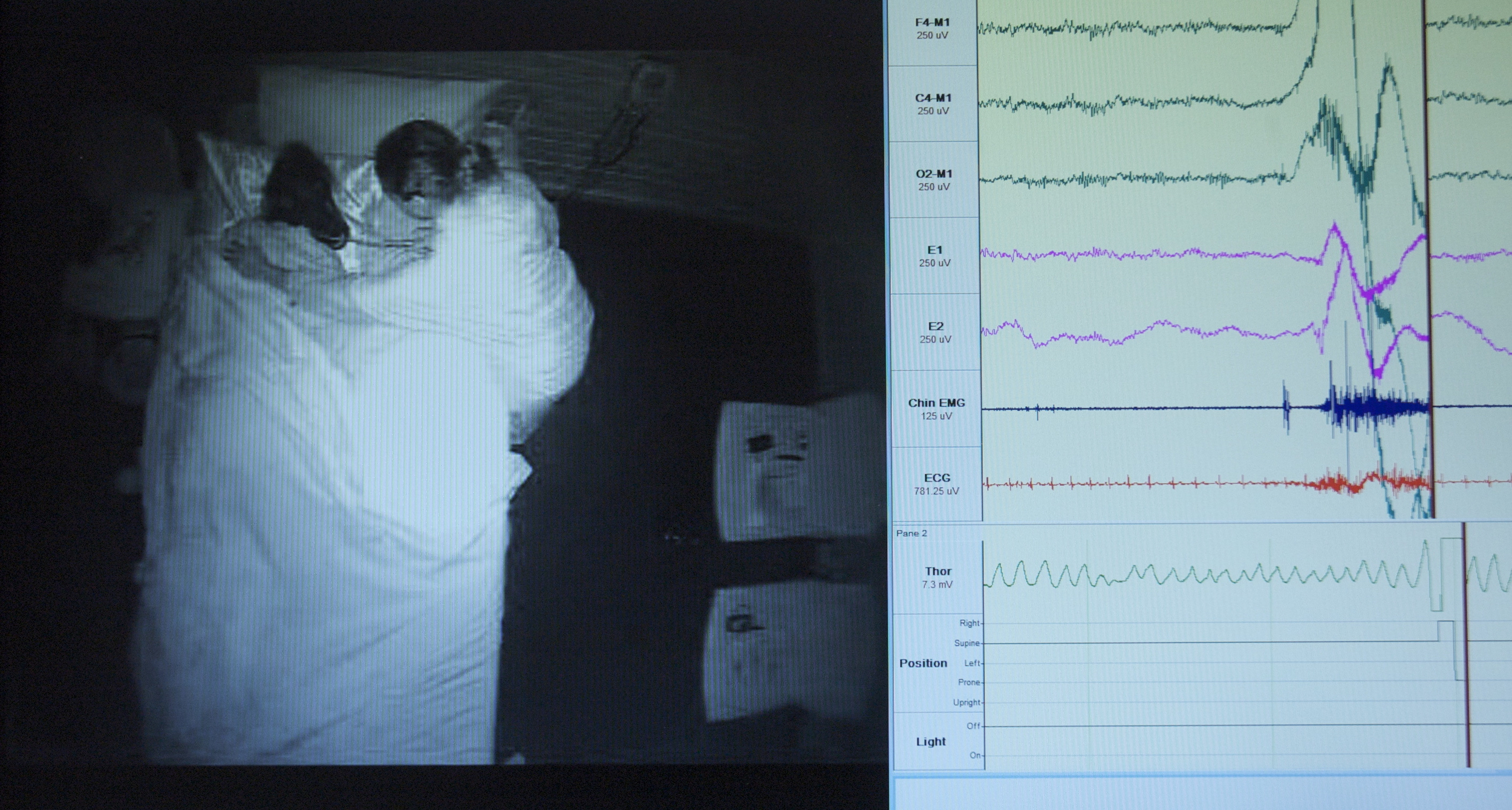The image size is (1512, 810).
Task: Click the 781.25 uV ECG scale value
Action: coord(936,491)
